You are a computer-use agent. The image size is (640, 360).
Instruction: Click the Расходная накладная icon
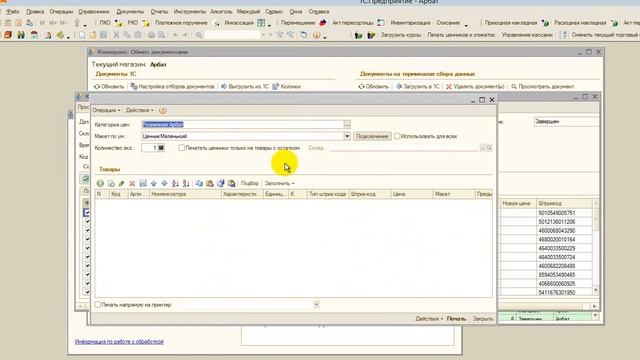pos(614,23)
